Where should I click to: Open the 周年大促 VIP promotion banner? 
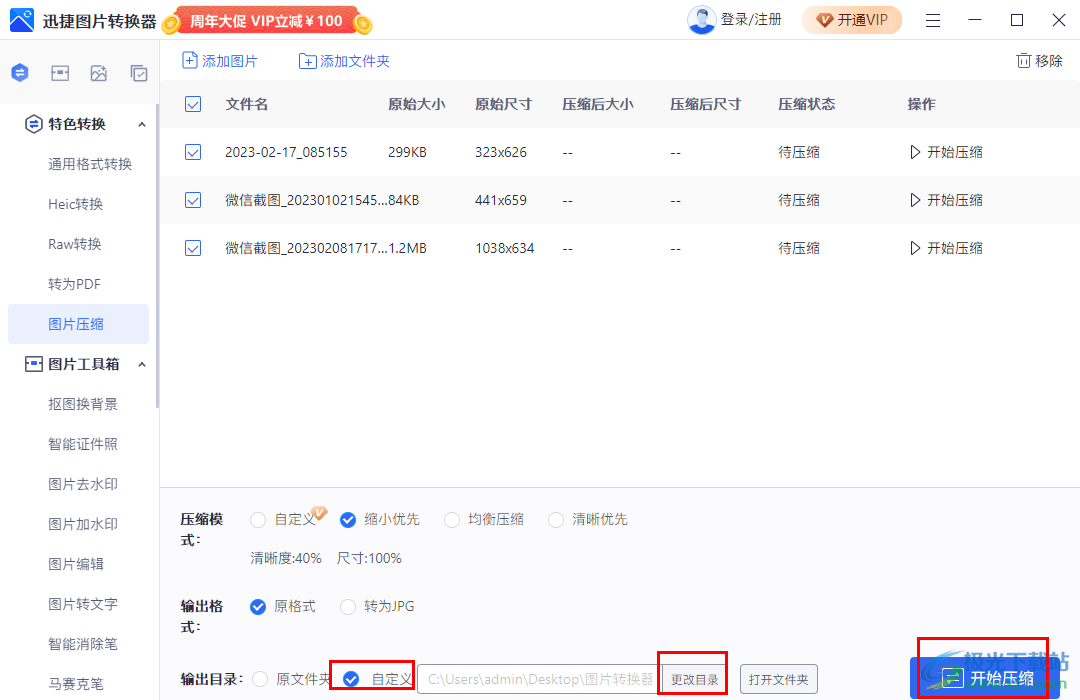[267, 21]
